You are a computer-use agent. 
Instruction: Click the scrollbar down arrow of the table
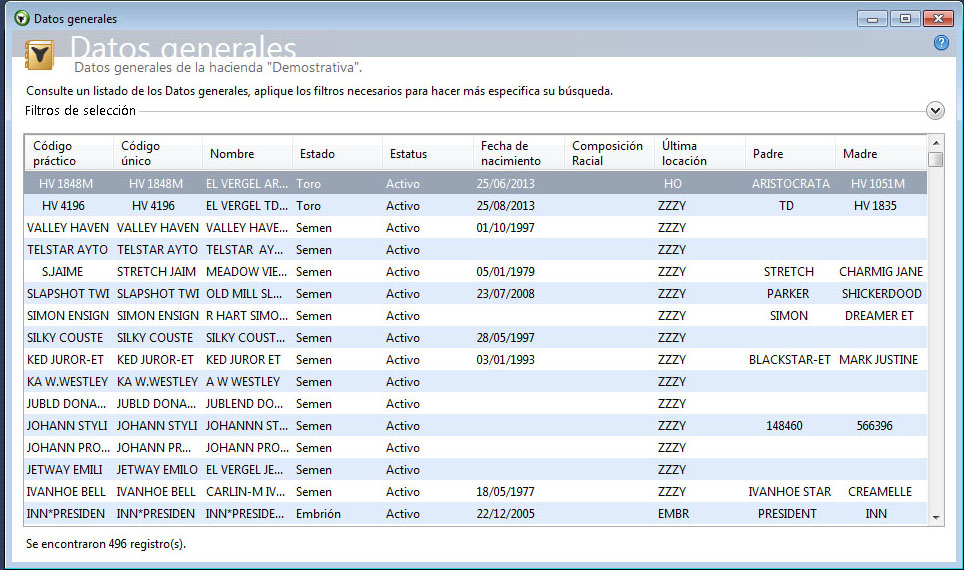936,518
